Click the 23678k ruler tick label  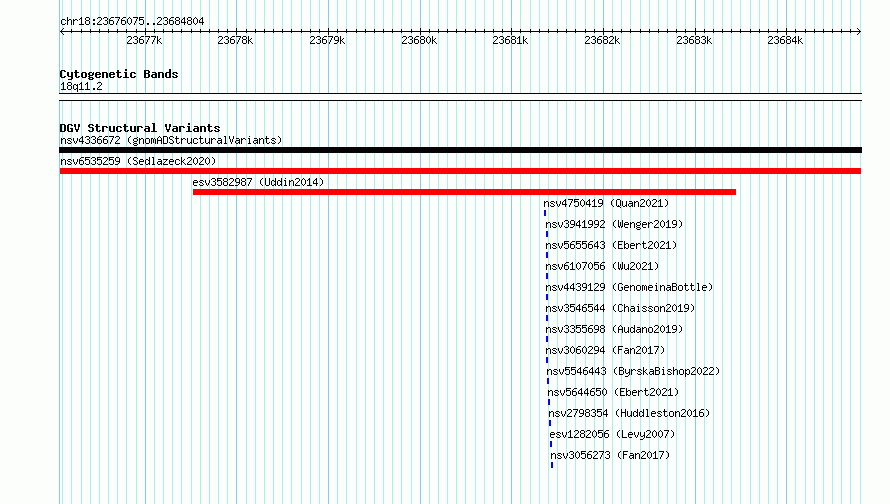[x=236, y=40]
